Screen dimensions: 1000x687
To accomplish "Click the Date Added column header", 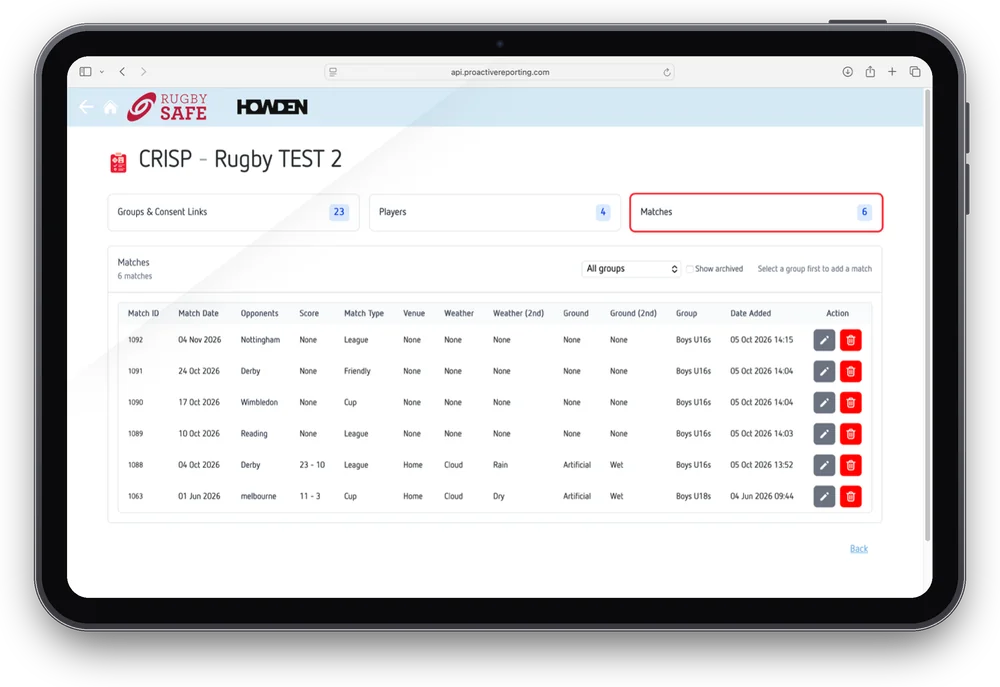I will pyautogui.click(x=750, y=313).
